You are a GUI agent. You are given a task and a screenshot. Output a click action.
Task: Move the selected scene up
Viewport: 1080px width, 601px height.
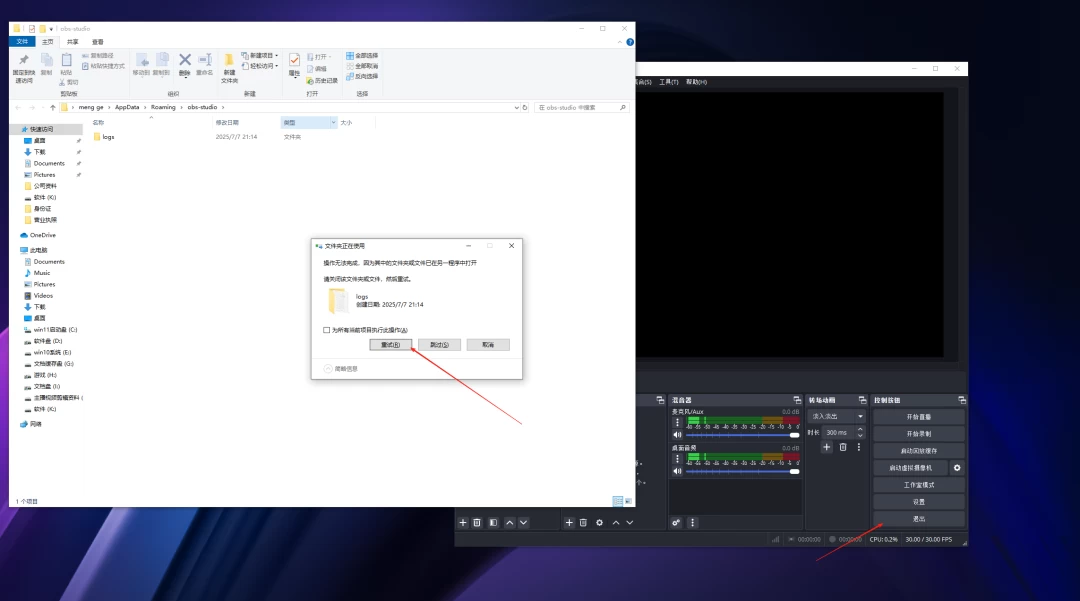tap(510, 523)
